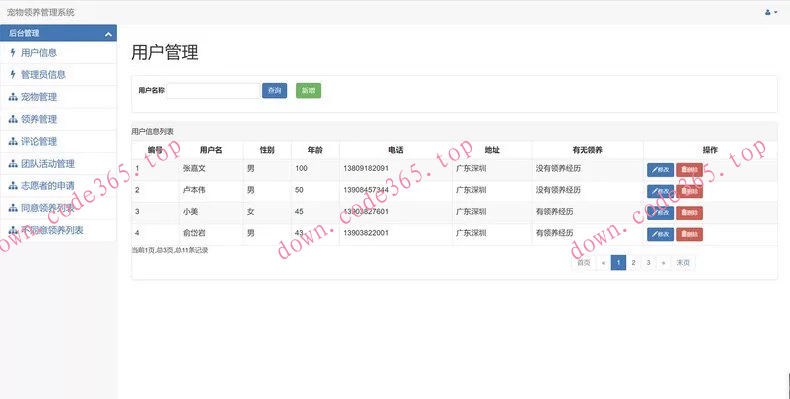Click the 有无领养 column header
This screenshot has width=790, height=399.
coord(587,150)
